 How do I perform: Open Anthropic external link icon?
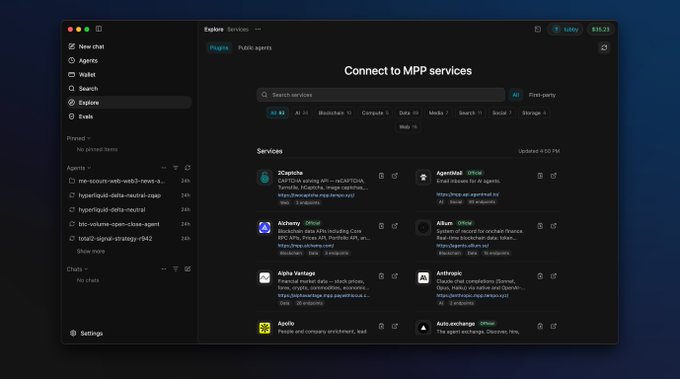click(553, 276)
